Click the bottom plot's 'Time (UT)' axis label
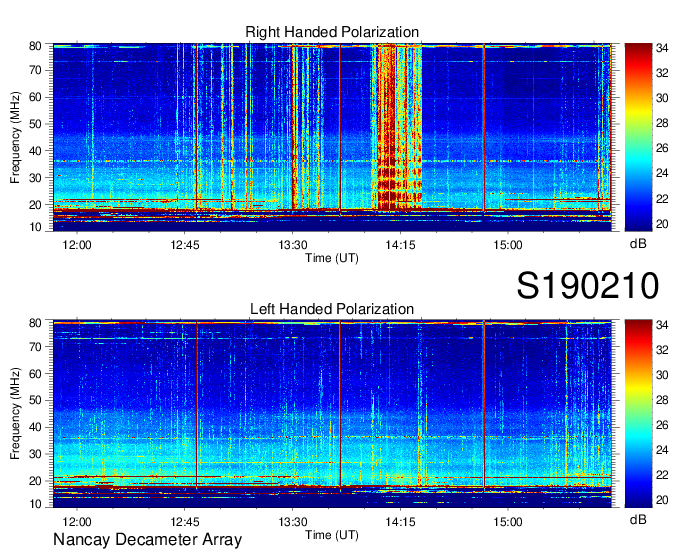Screen dimensions: 680x552 click(x=332, y=535)
